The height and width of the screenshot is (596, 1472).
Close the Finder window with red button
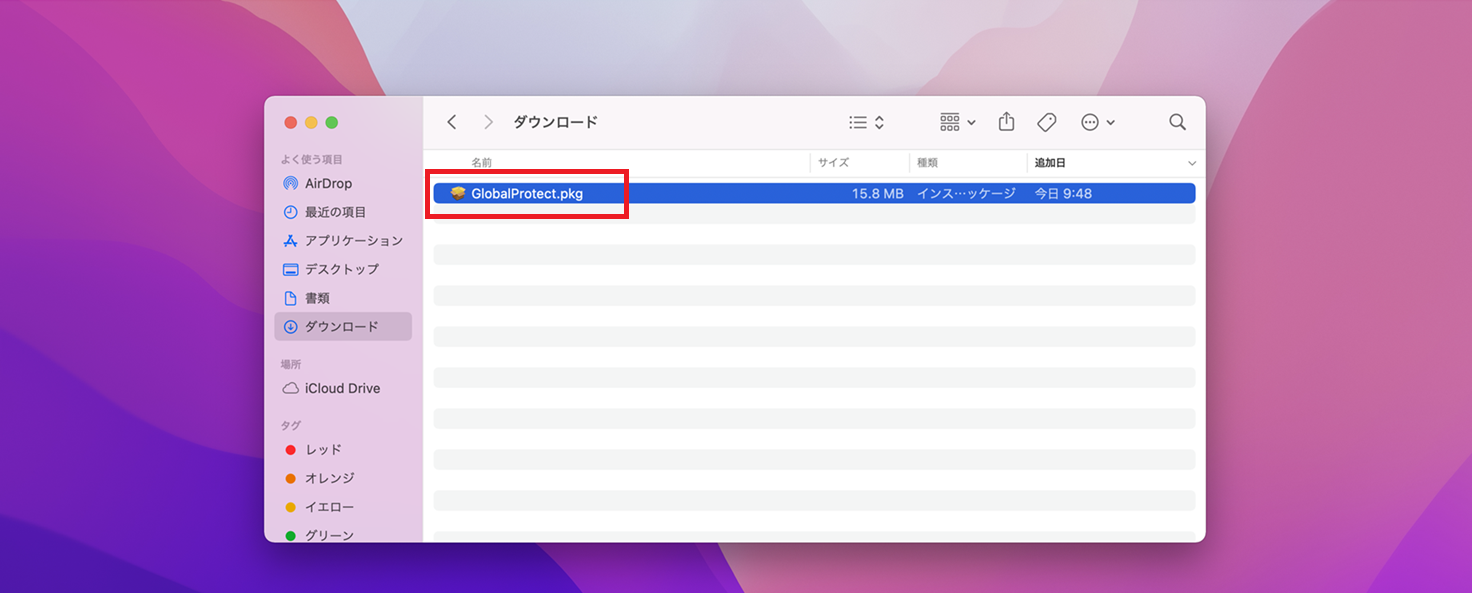(291, 122)
